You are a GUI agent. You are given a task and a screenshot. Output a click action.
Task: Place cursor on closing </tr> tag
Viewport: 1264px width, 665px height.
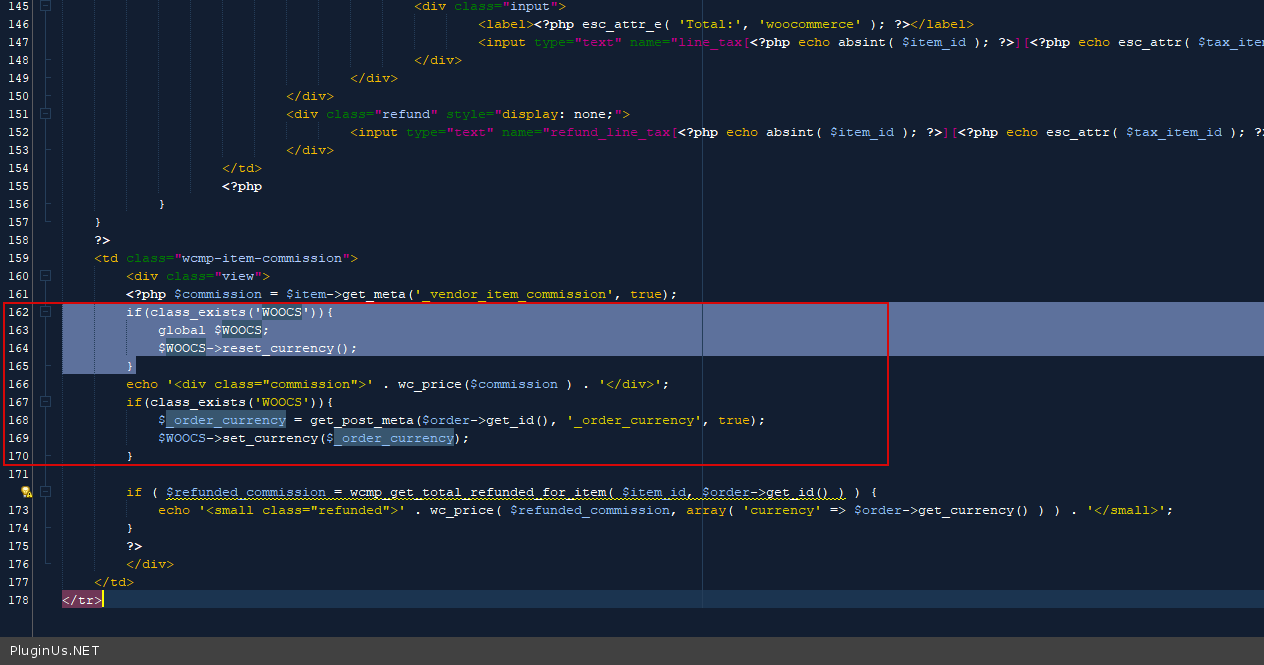82,600
